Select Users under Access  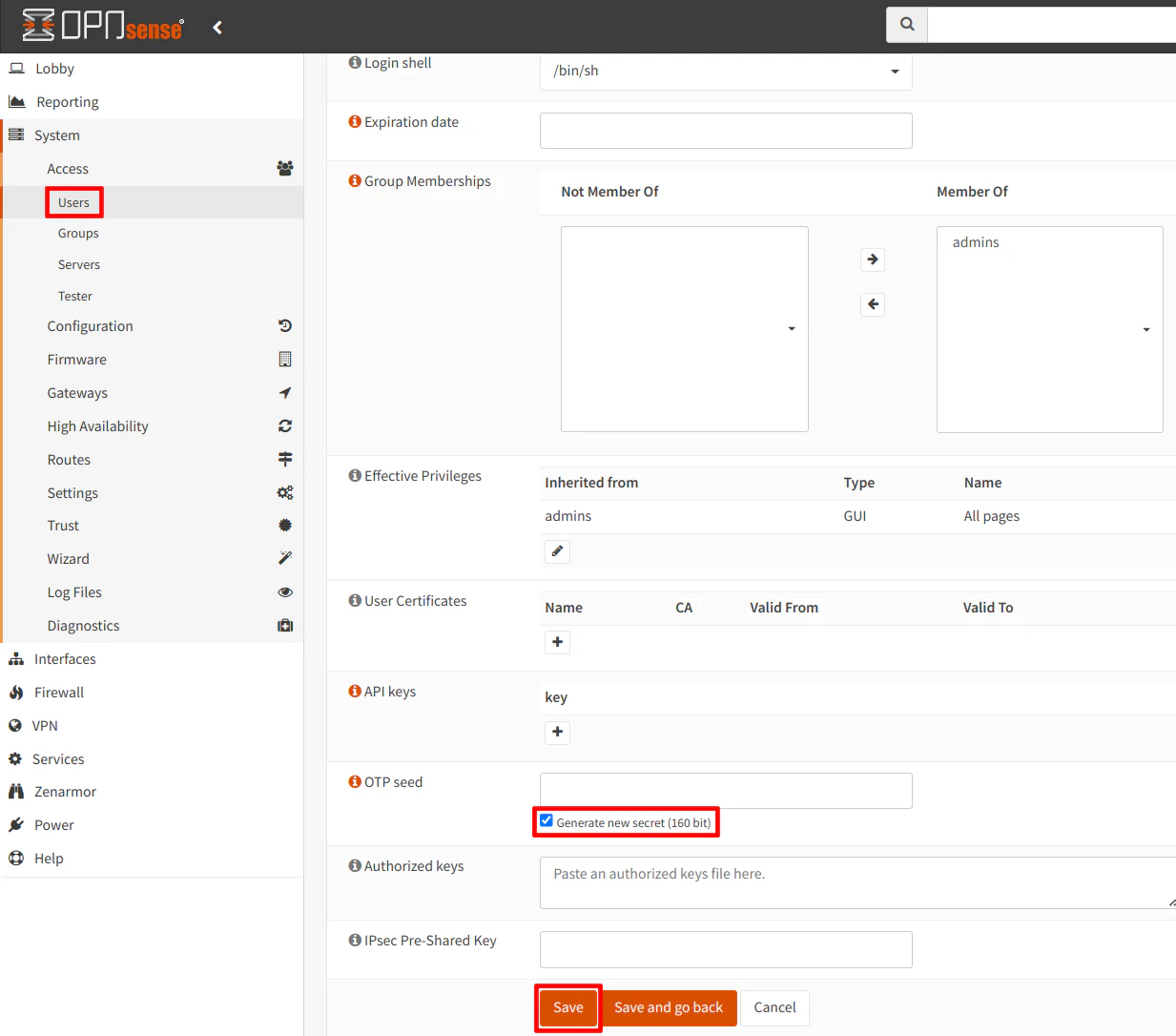pos(73,202)
